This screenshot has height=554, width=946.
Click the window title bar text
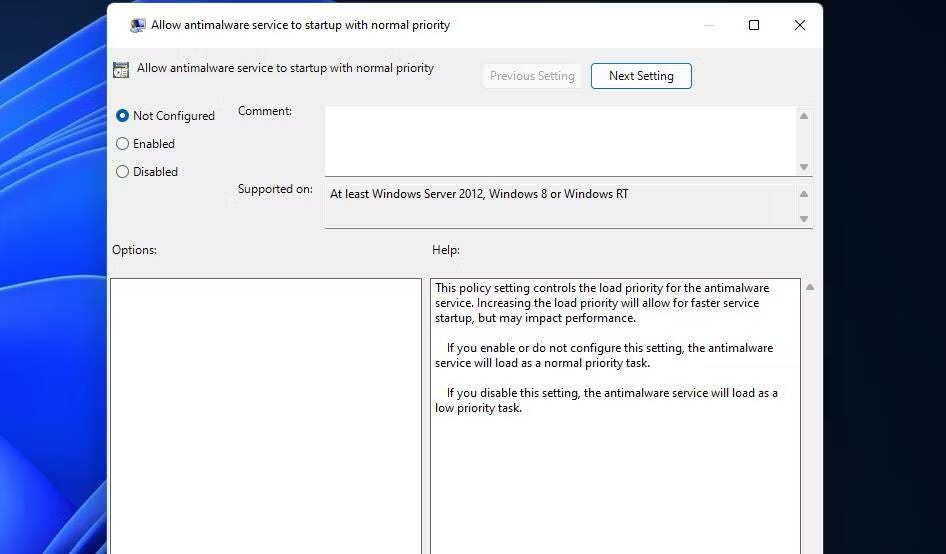pyautogui.click(x=300, y=25)
